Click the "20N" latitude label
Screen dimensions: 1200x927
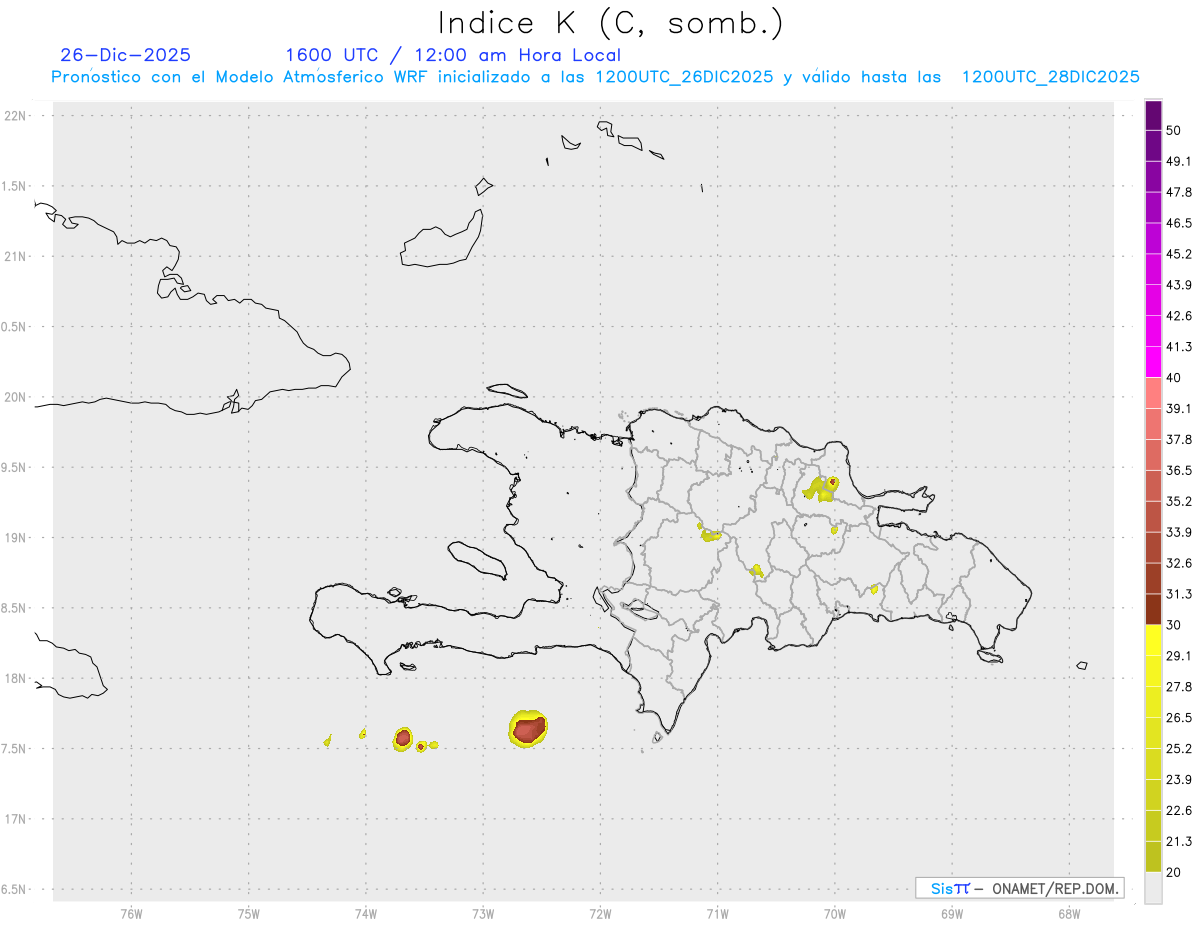coord(17,397)
